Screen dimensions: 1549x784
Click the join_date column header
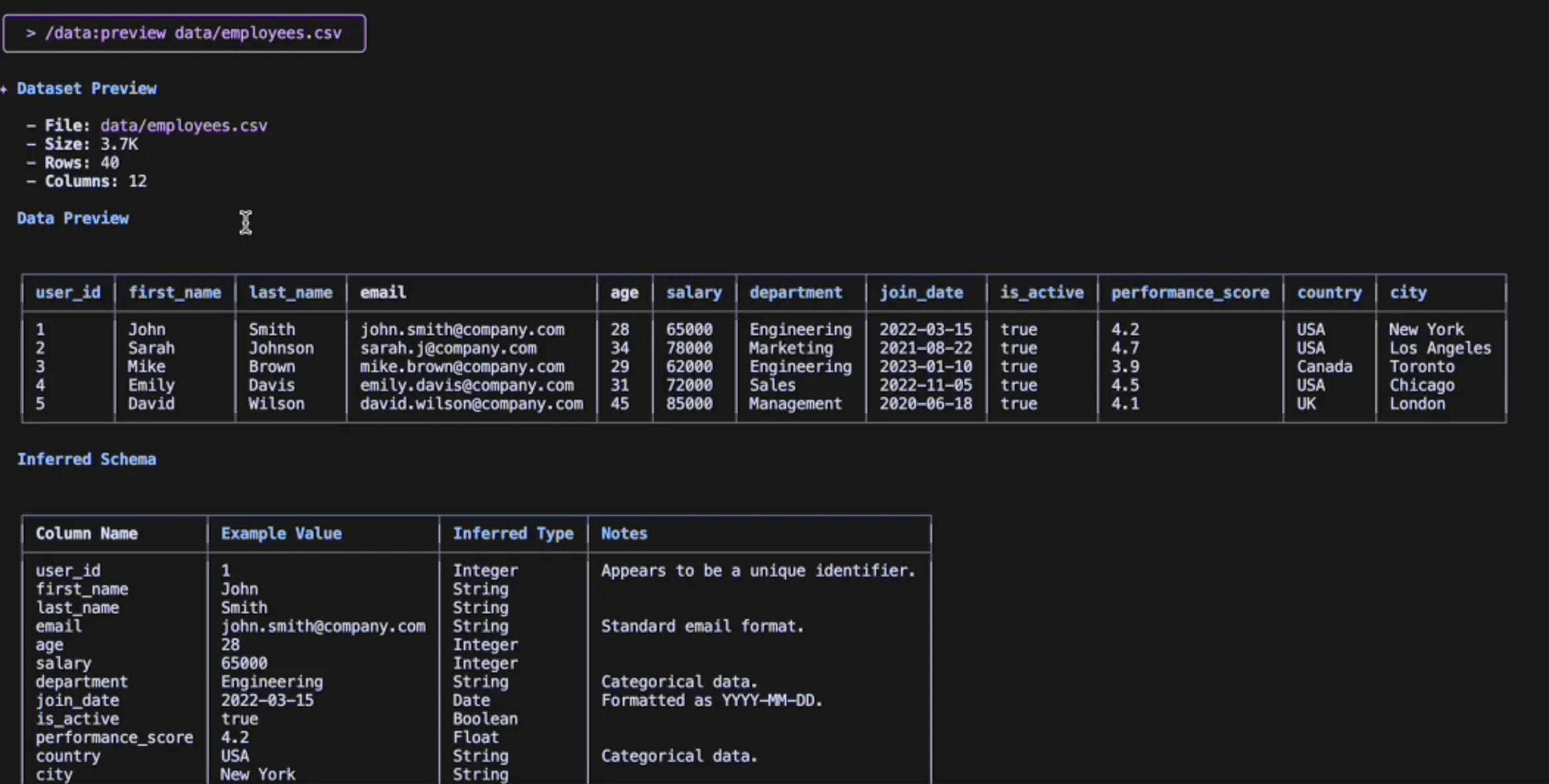(921, 293)
